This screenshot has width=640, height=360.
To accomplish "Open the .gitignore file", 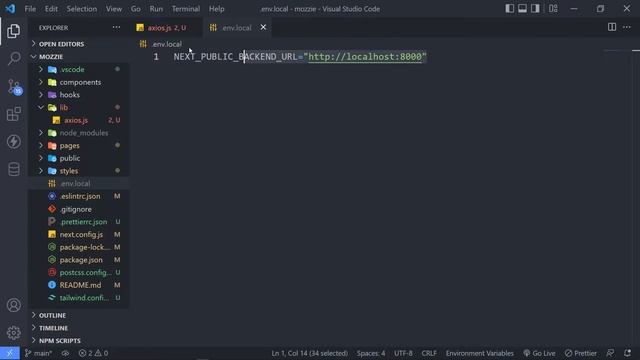I will 79,209.
